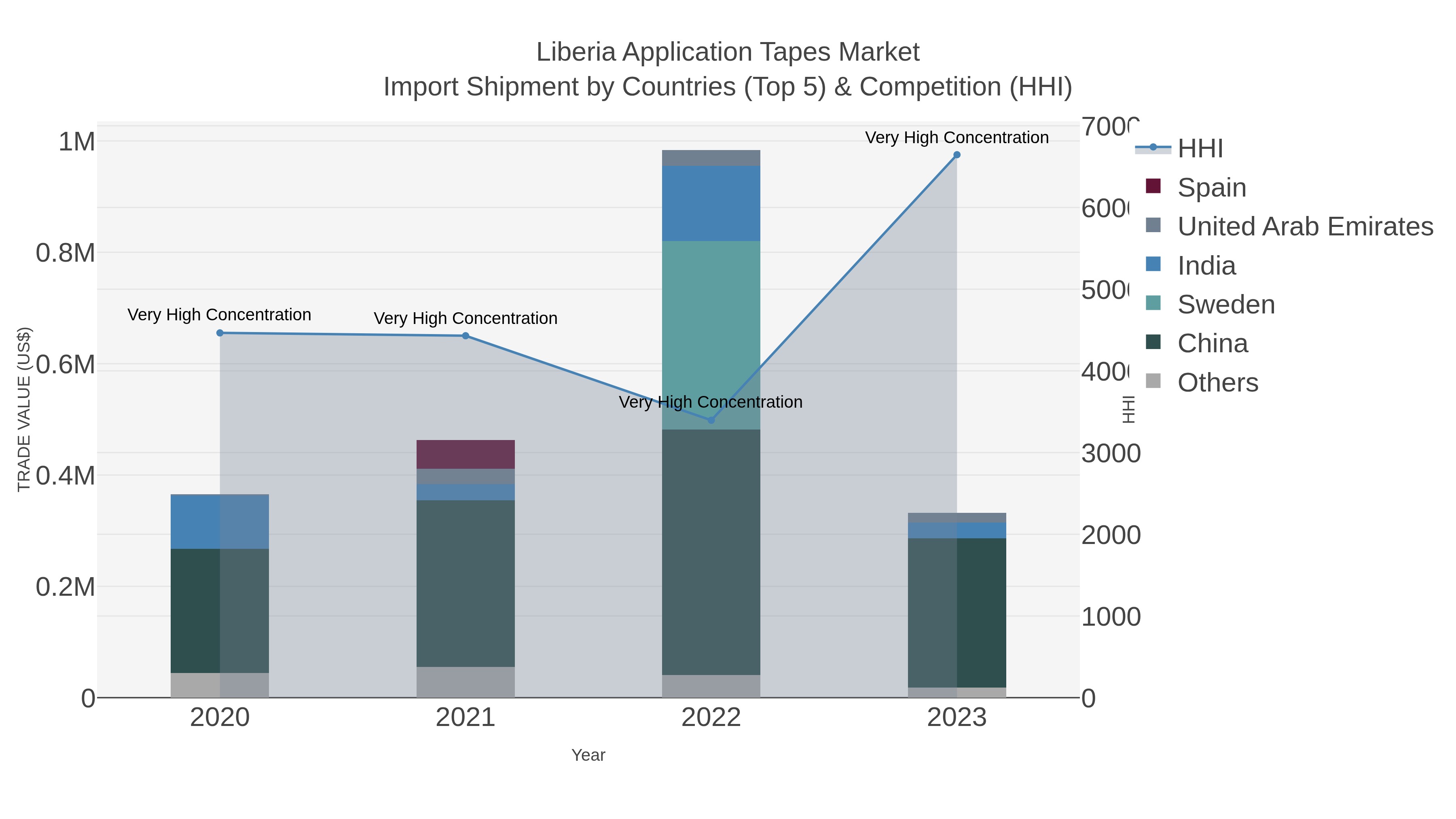This screenshot has width=1456, height=819.
Task: Click the '3000' right axis tick label
Action: [1111, 453]
